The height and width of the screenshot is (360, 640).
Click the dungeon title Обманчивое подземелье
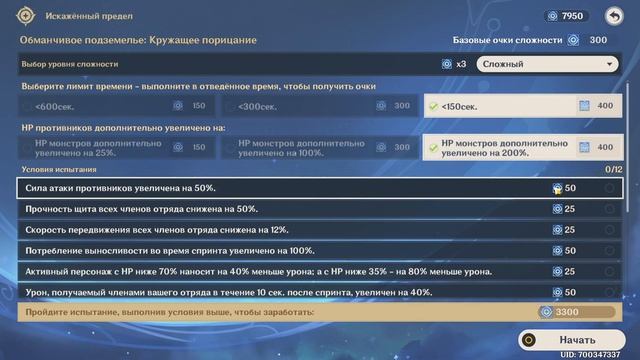click(138, 40)
